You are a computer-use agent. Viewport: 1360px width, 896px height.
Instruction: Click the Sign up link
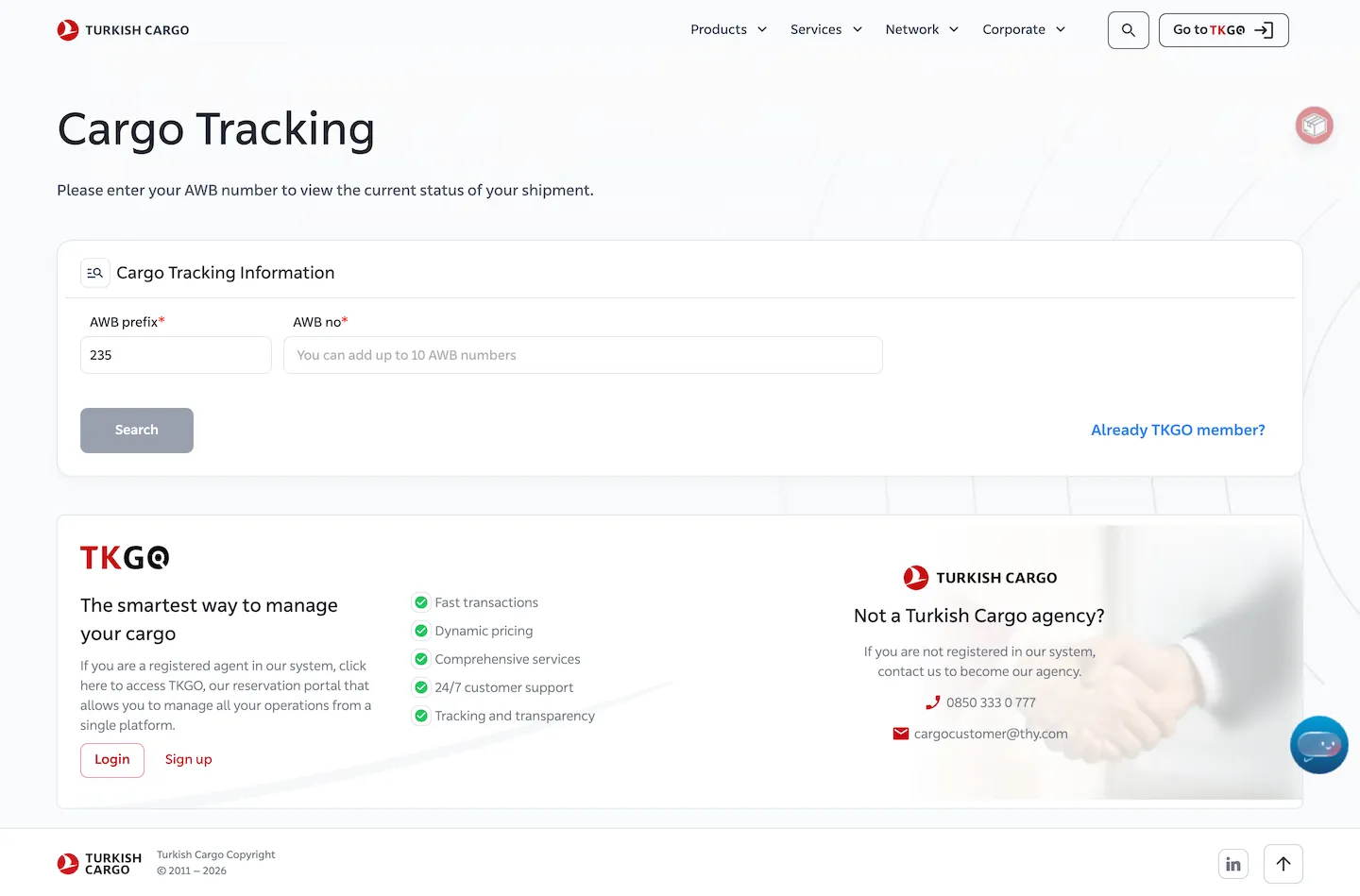coord(189,760)
